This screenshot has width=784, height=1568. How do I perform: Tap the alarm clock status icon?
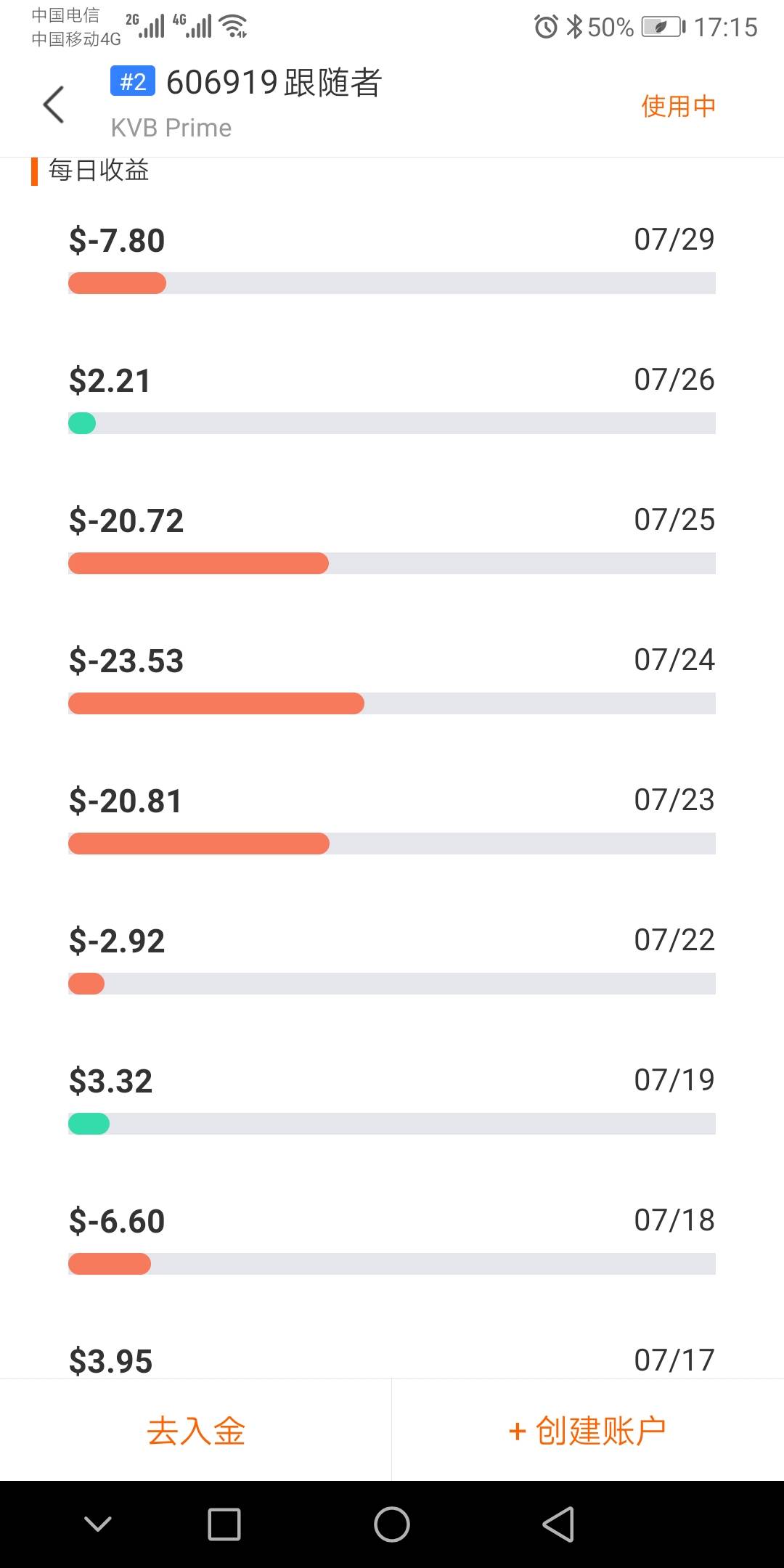click(546, 27)
